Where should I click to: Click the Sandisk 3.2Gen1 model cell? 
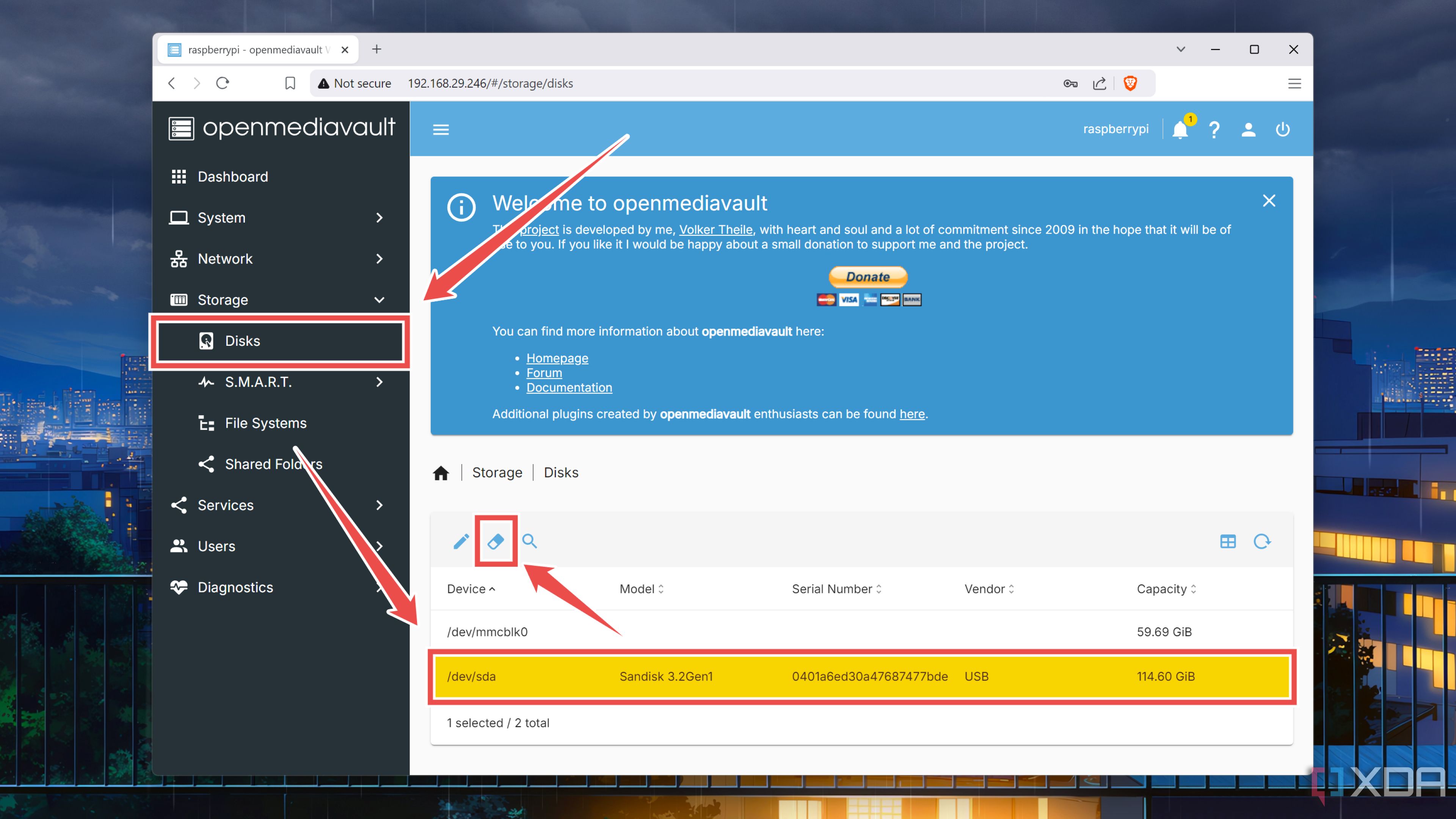[666, 676]
